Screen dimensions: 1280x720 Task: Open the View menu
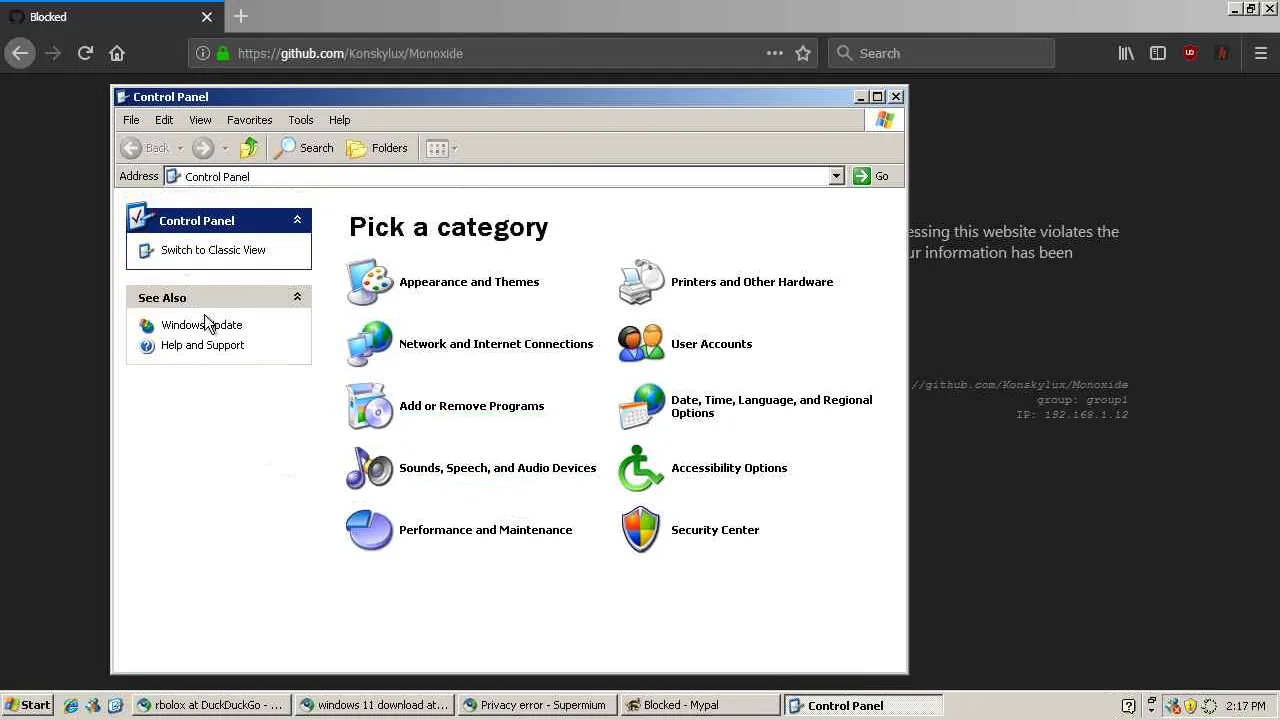[200, 120]
